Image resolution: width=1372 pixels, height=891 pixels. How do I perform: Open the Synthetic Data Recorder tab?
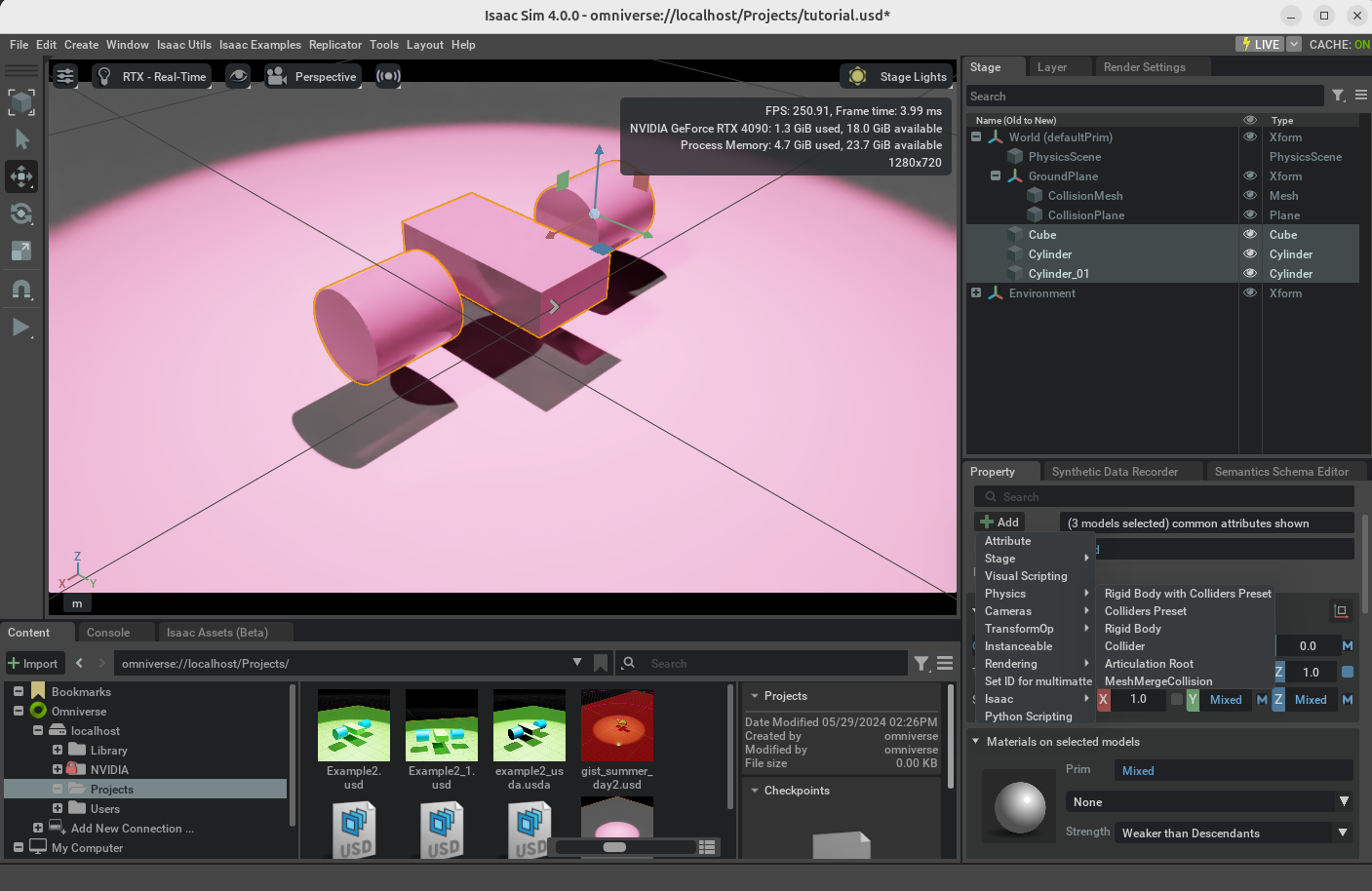coord(1115,472)
